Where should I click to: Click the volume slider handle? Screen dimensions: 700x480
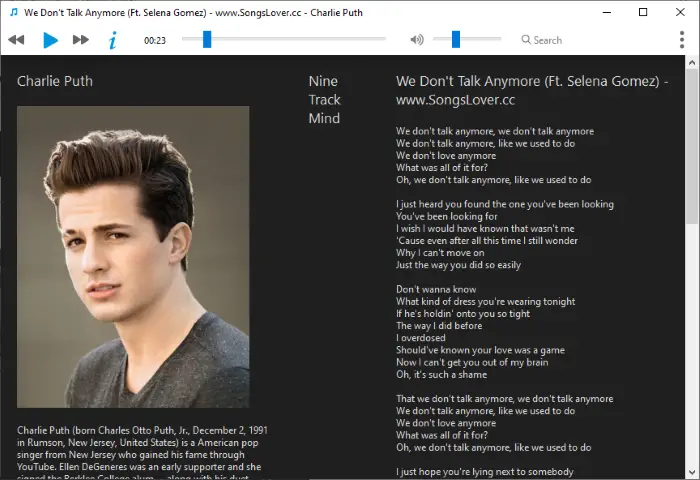(x=456, y=39)
